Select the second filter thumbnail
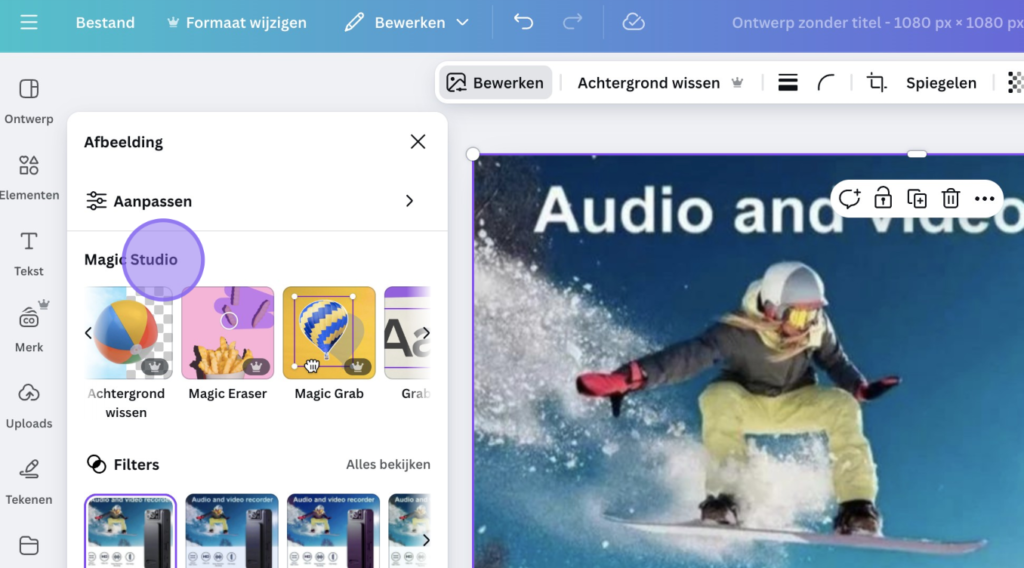The height and width of the screenshot is (568, 1024). tap(232, 531)
